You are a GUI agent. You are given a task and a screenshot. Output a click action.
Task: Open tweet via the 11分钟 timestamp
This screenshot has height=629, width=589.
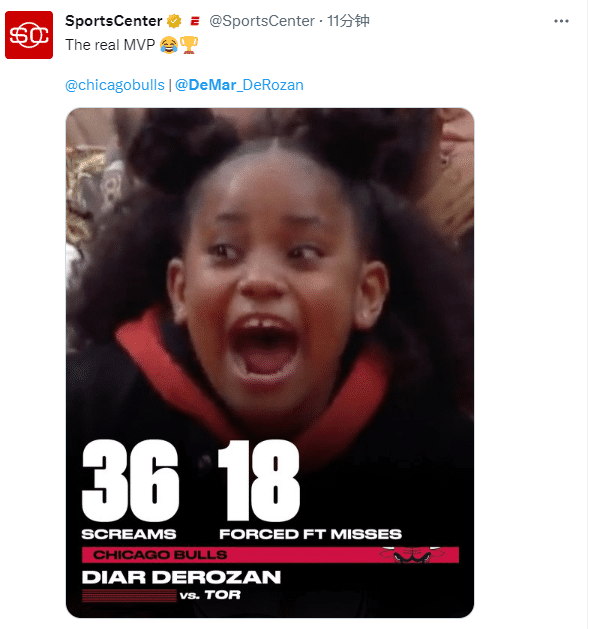point(348,21)
